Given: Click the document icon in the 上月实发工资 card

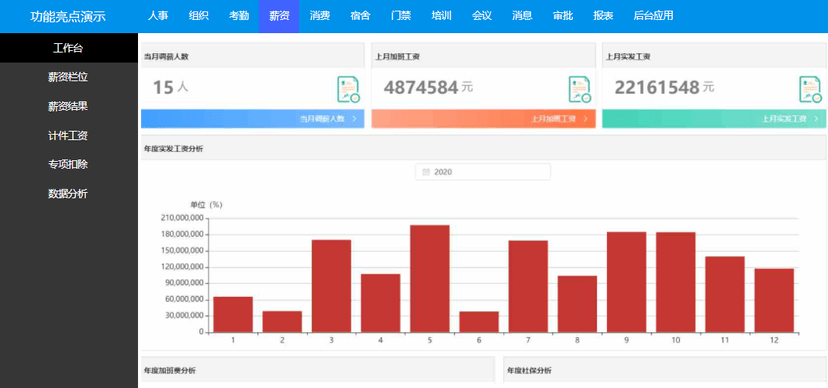Looking at the screenshot, I should (810, 89).
